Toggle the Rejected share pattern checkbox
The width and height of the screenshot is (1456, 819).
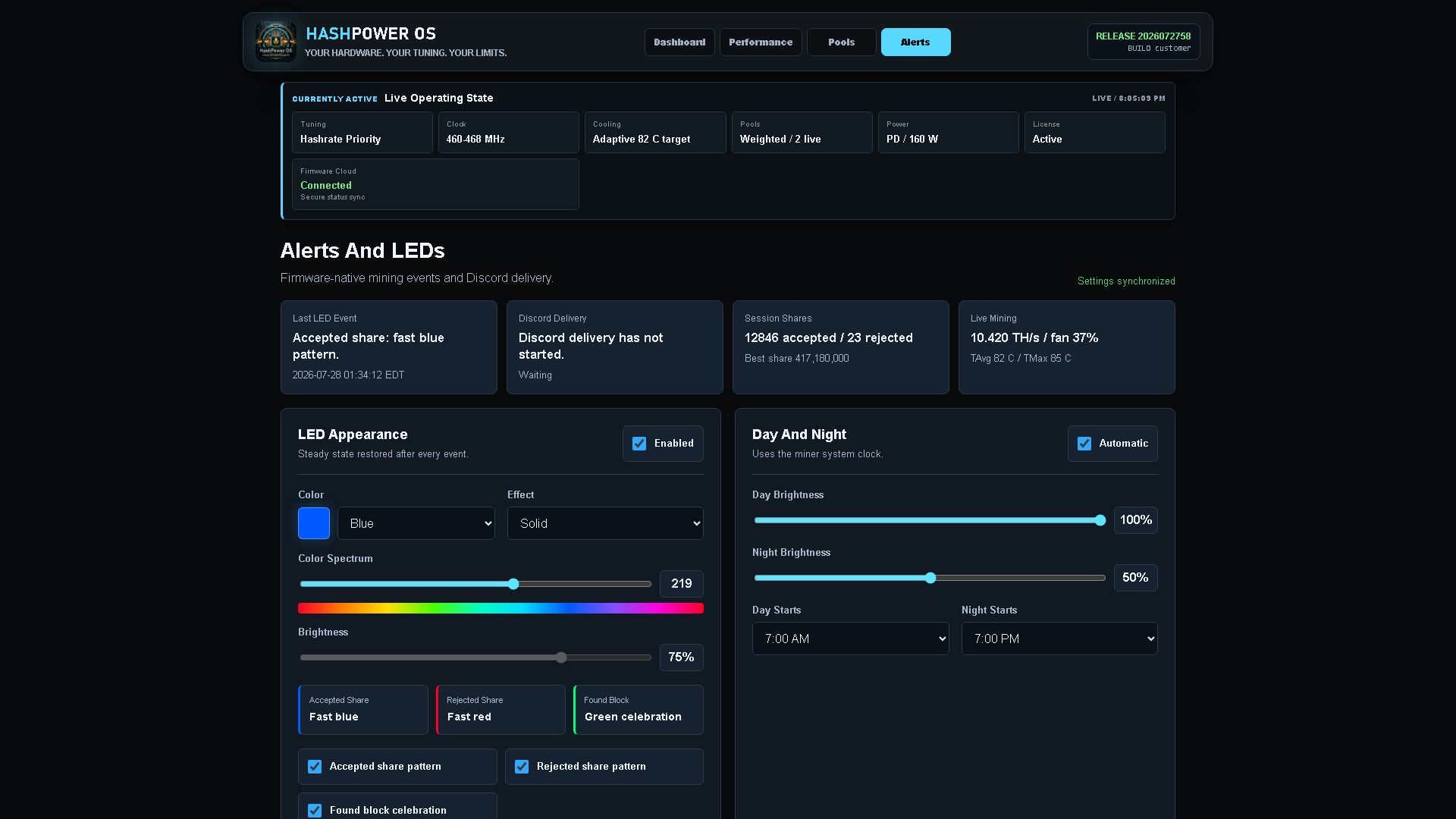click(x=522, y=767)
